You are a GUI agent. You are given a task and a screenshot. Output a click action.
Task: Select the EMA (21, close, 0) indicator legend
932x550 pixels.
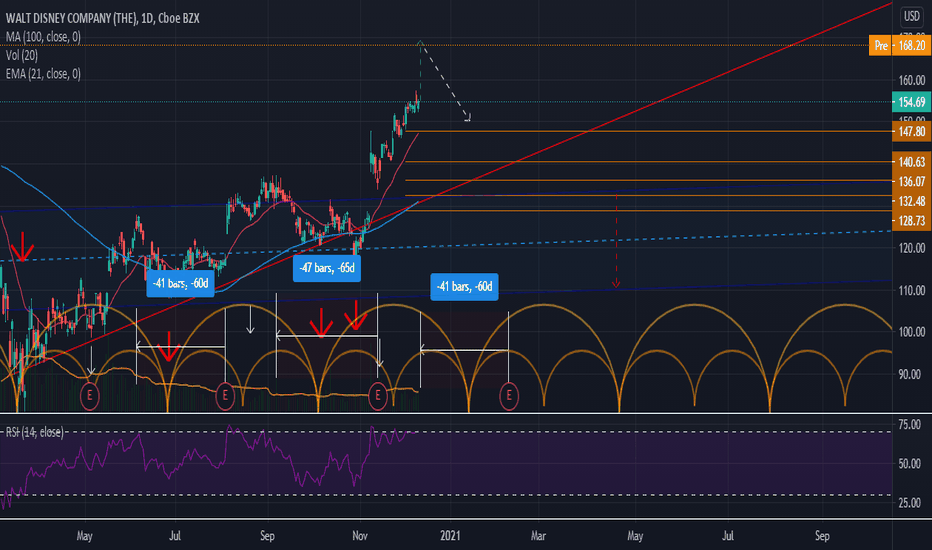click(x=43, y=74)
